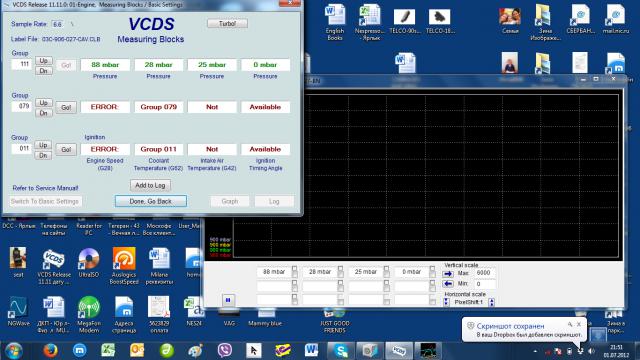The height and width of the screenshot is (360, 640).
Task: Click right-arrow button beside Max scale
Action: point(448,273)
